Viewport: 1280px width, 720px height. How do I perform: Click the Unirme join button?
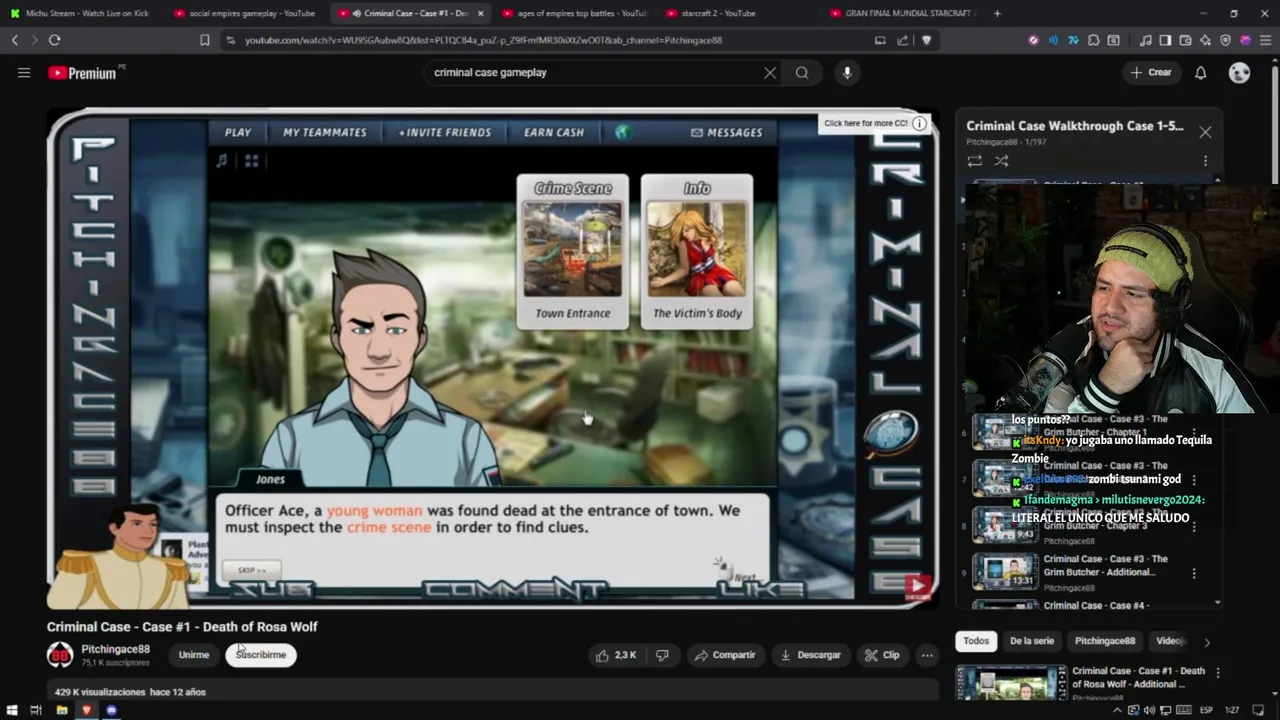tap(193, 655)
